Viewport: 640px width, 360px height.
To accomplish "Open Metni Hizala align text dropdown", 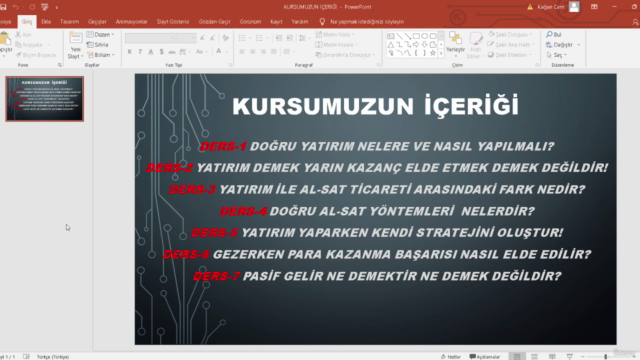I will click(x=336, y=44).
